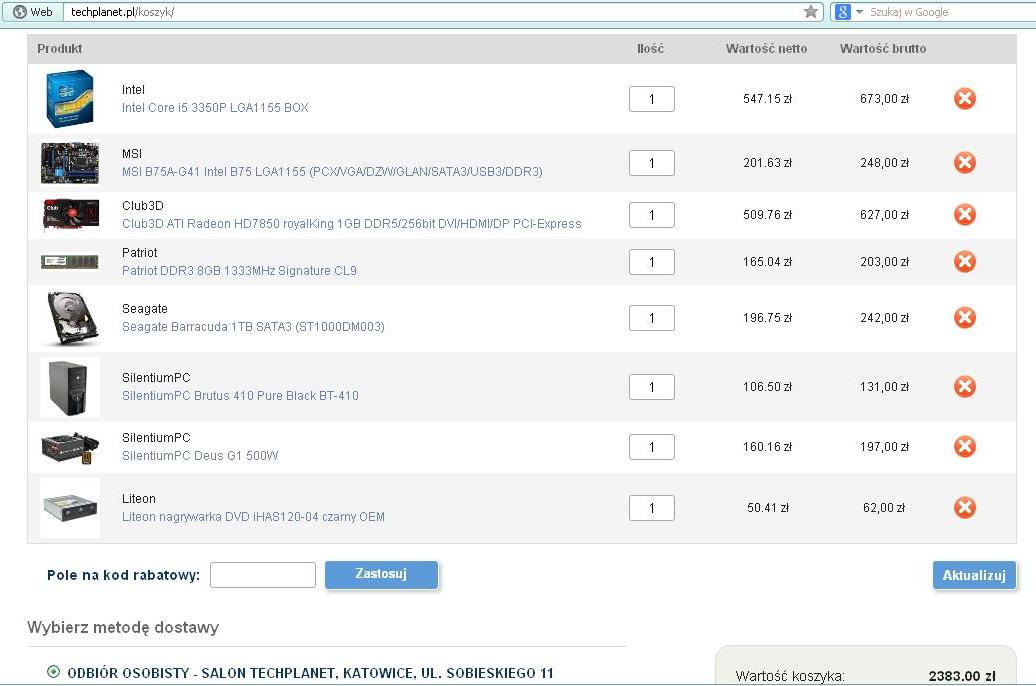The height and width of the screenshot is (686, 1036).
Task: Click the 242,00 zł gross price
Action: point(884,319)
